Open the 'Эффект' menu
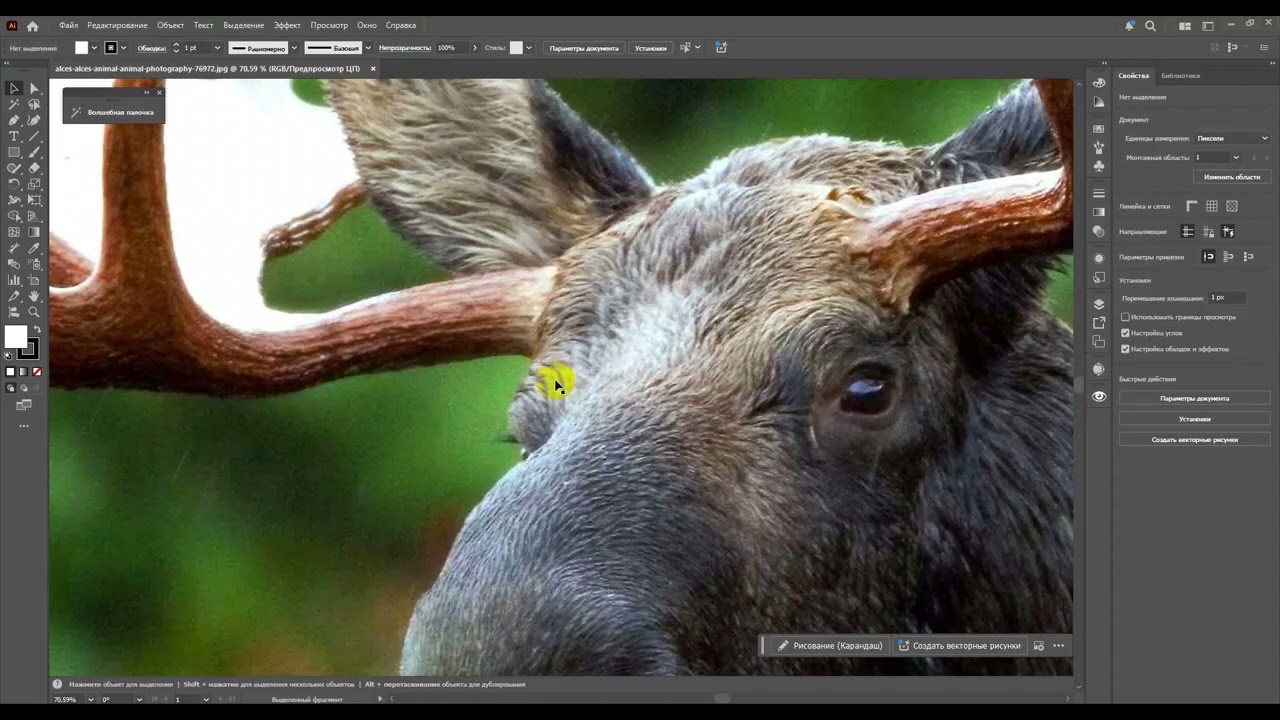This screenshot has height=720, width=1280. point(287,25)
